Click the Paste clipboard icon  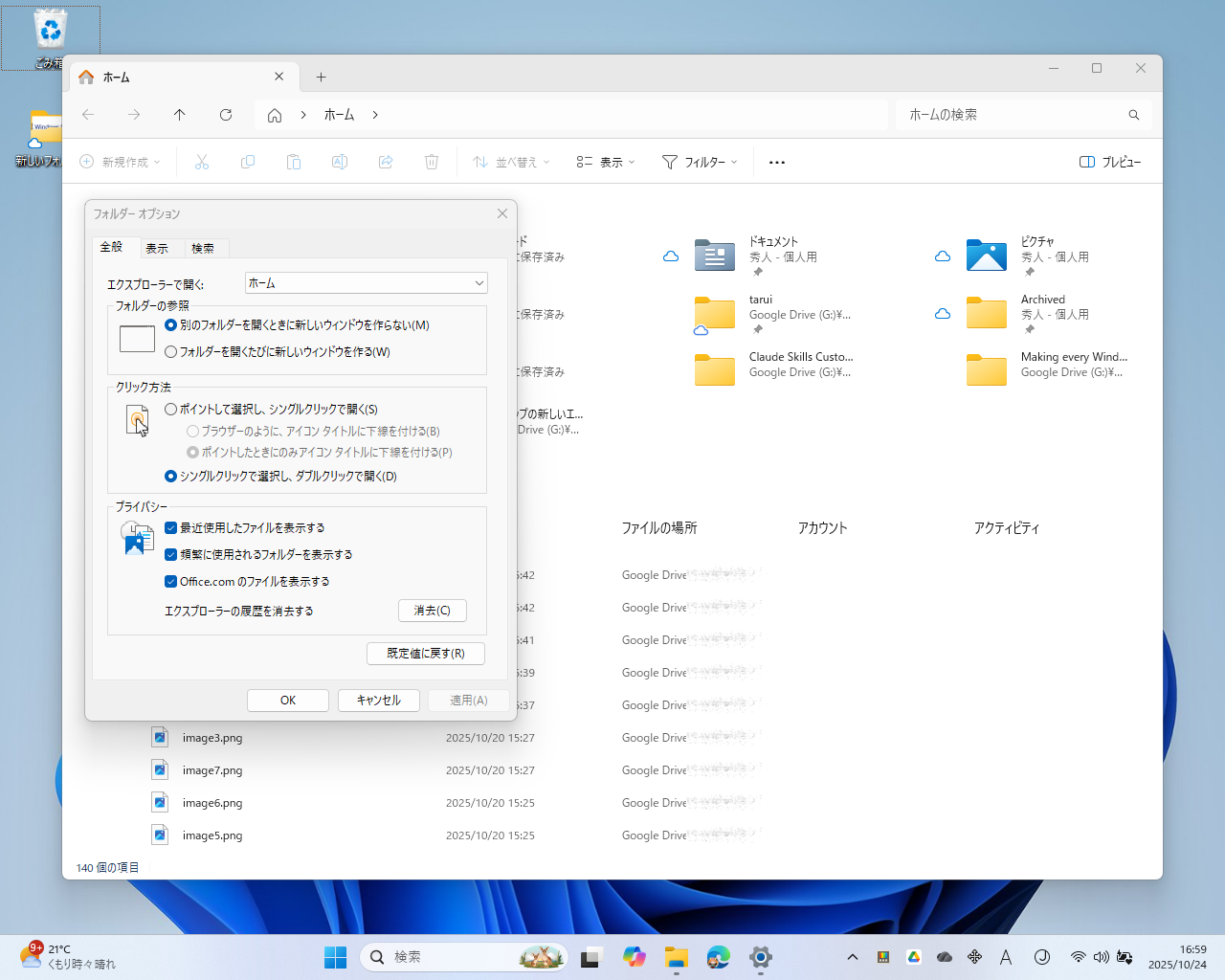[294, 162]
